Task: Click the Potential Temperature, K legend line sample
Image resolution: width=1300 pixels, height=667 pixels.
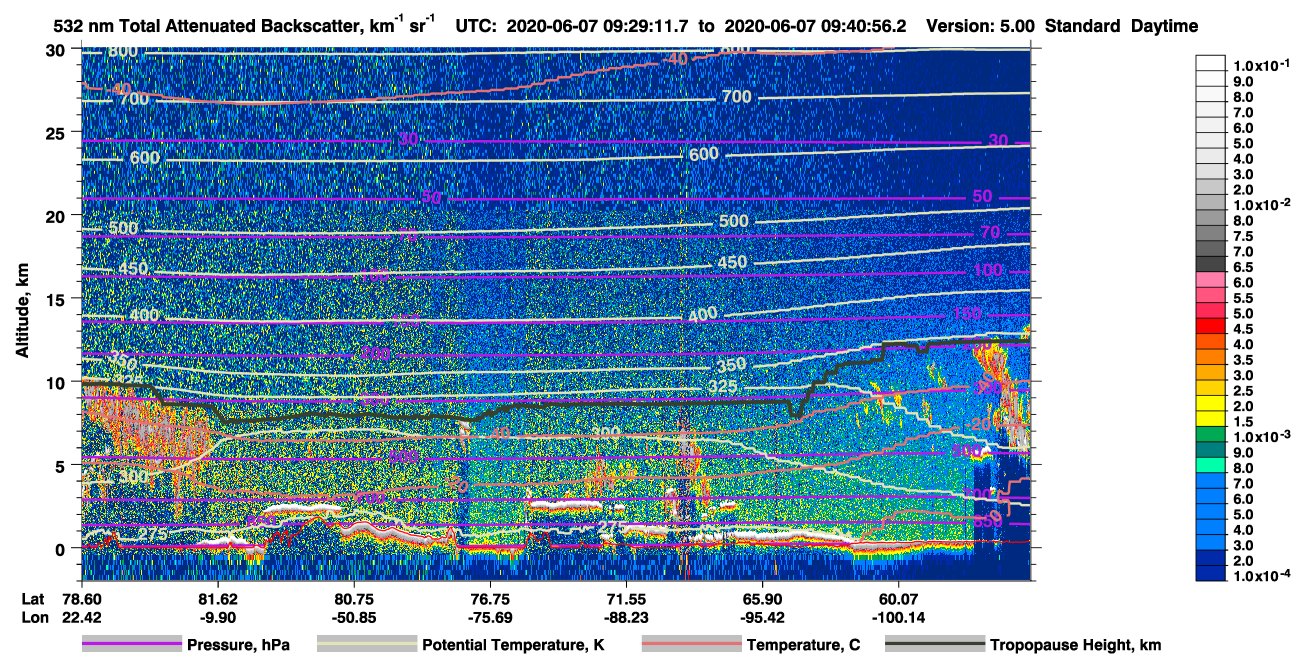Action: point(367,645)
